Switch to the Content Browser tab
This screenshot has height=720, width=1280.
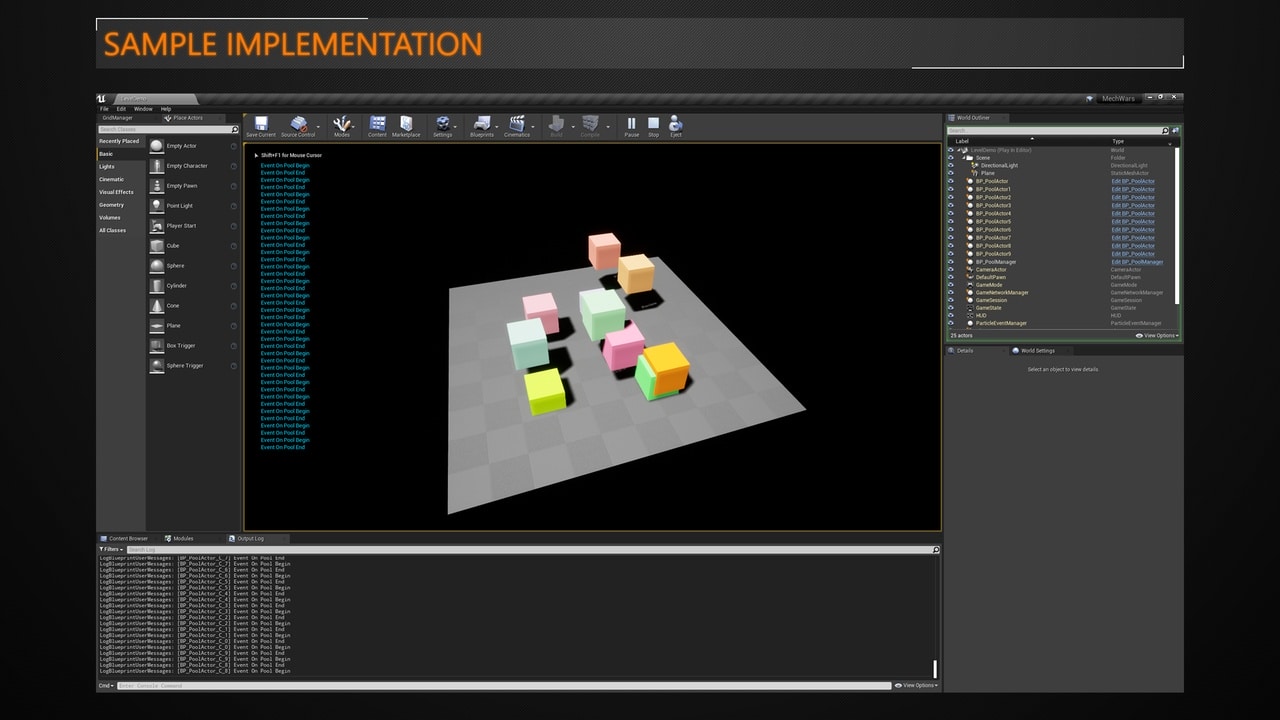coord(127,538)
